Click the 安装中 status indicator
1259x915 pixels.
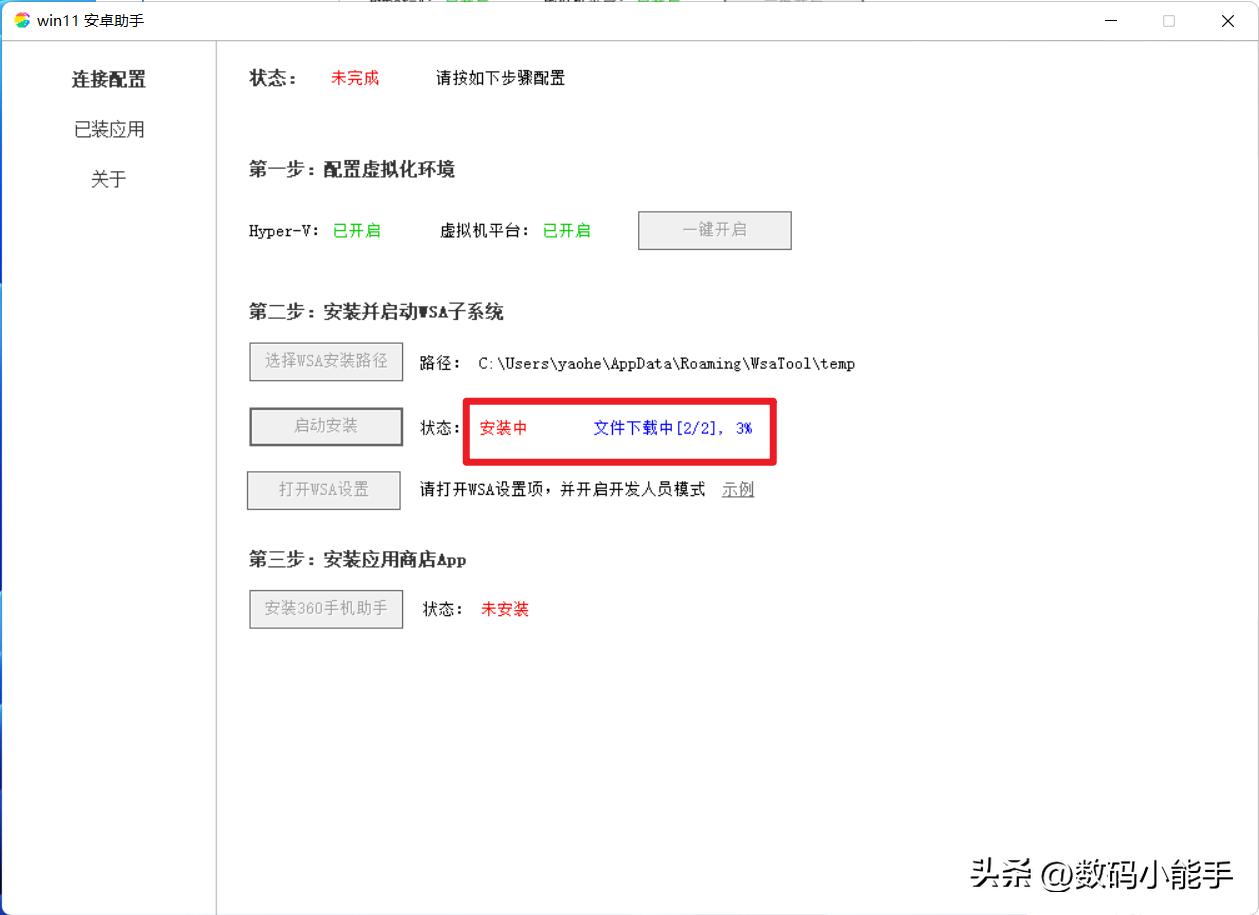coord(503,427)
